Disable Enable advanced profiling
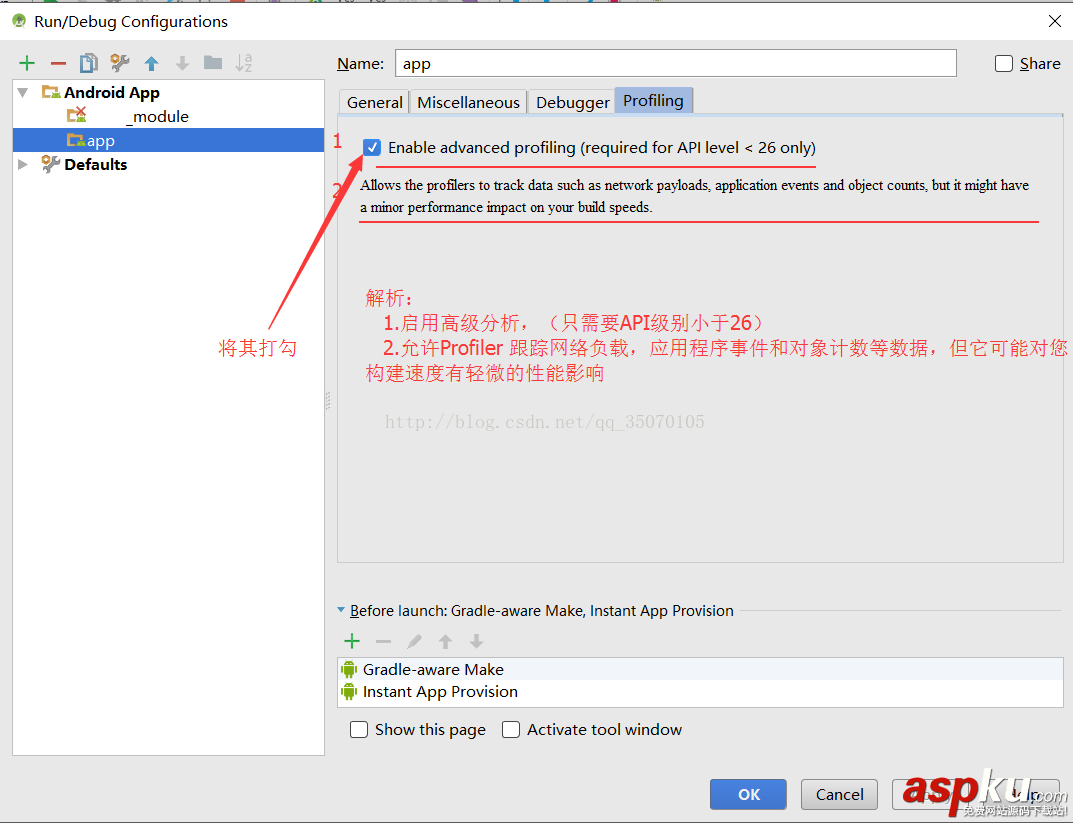The width and height of the screenshot is (1073, 823). tap(371, 146)
